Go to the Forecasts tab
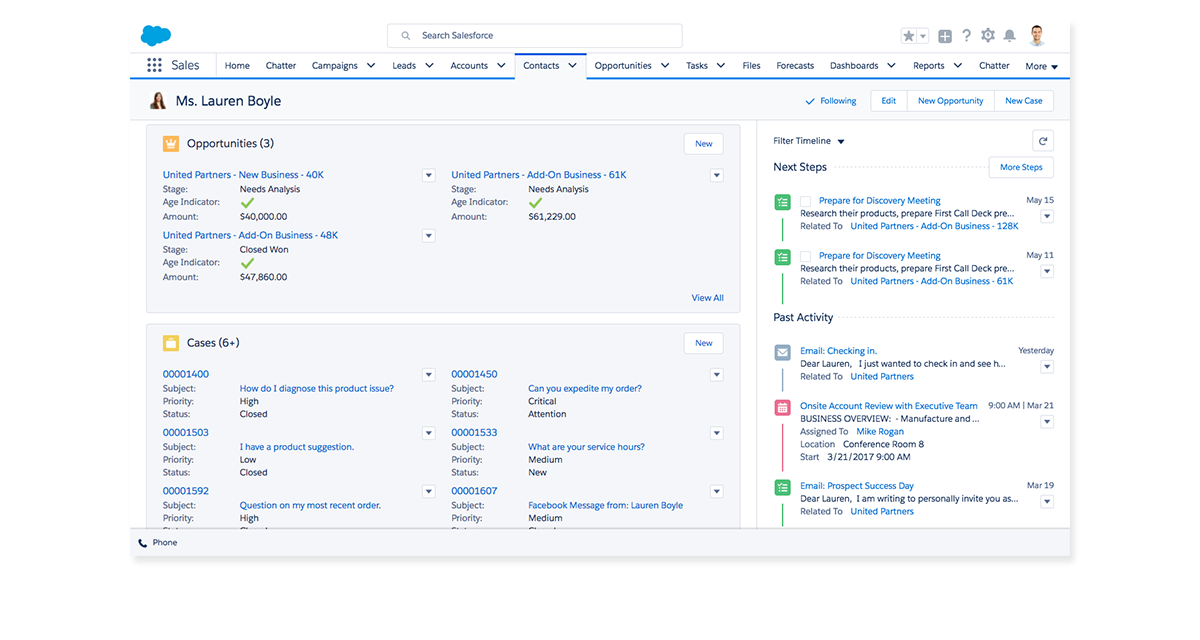 pyautogui.click(x=795, y=66)
